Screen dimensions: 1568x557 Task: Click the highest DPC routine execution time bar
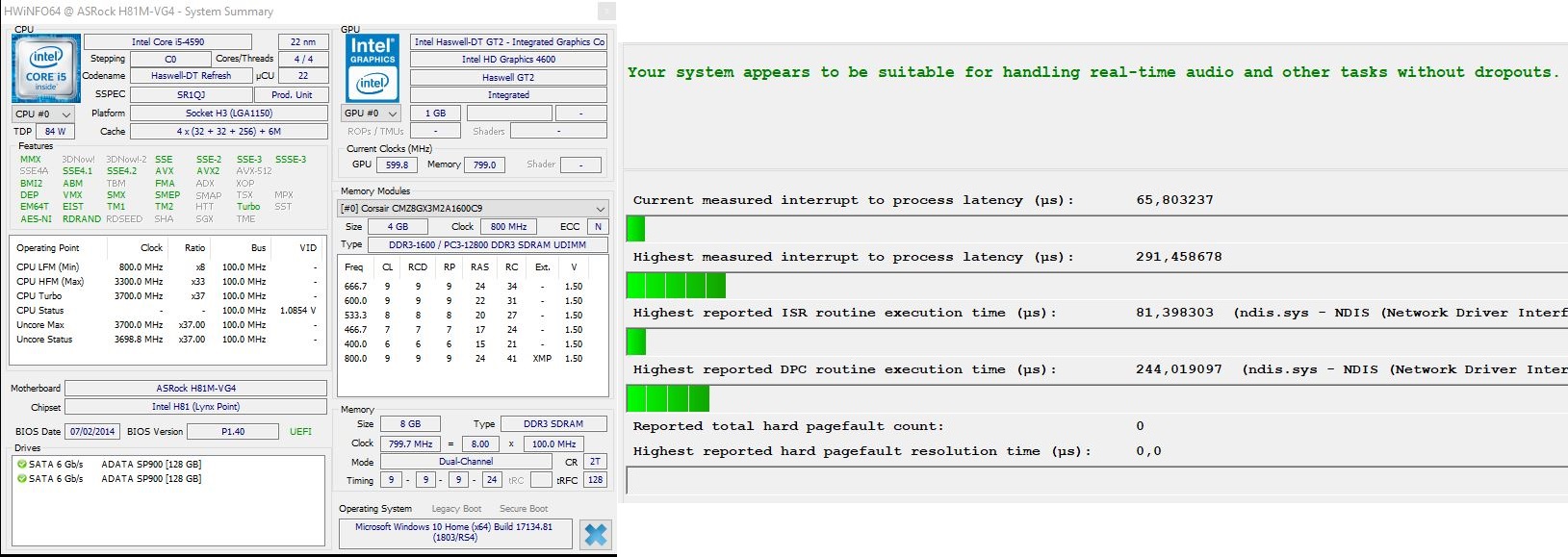pyautogui.click(x=668, y=398)
